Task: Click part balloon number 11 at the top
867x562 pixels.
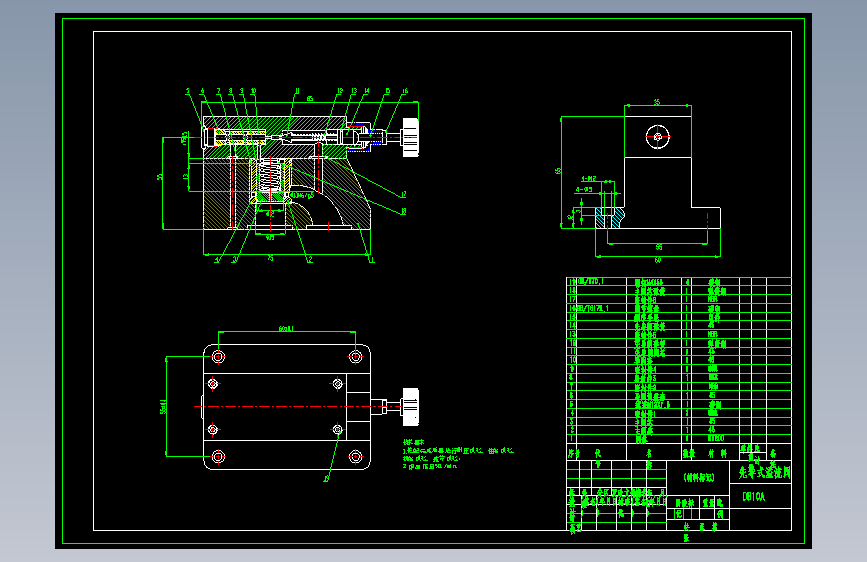Action: click(x=297, y=91)
